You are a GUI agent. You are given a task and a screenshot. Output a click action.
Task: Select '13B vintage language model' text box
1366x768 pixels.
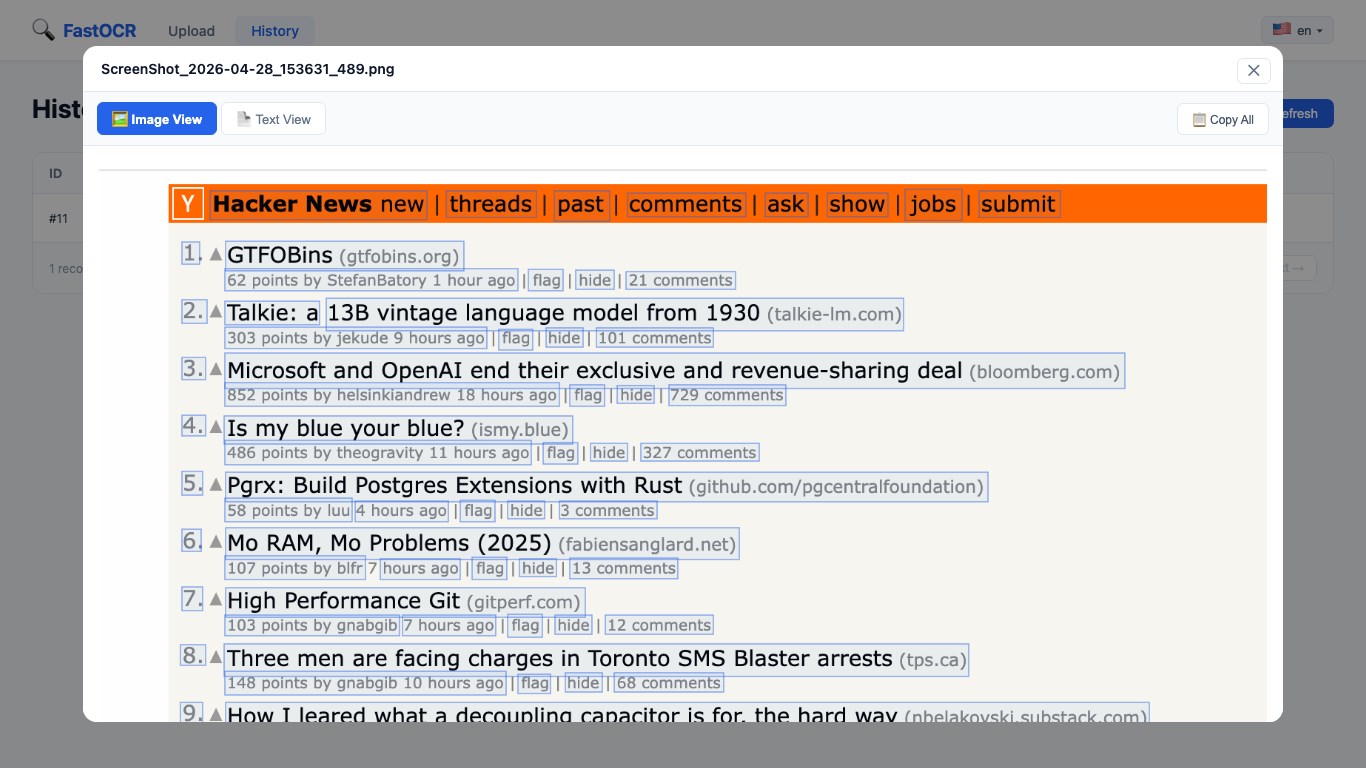615,314
